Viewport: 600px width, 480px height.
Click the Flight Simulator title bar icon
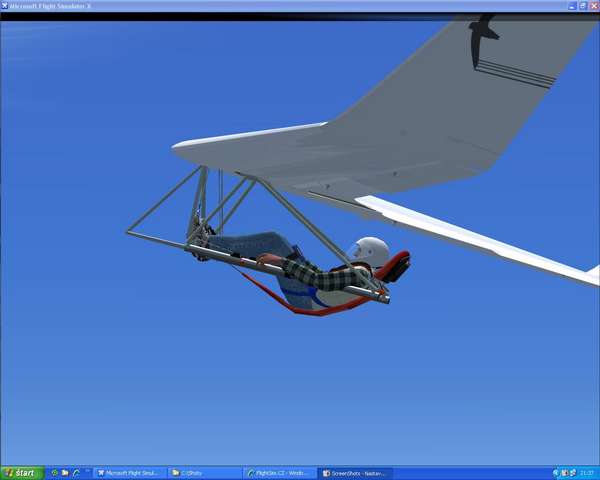(x=5, y=5)
